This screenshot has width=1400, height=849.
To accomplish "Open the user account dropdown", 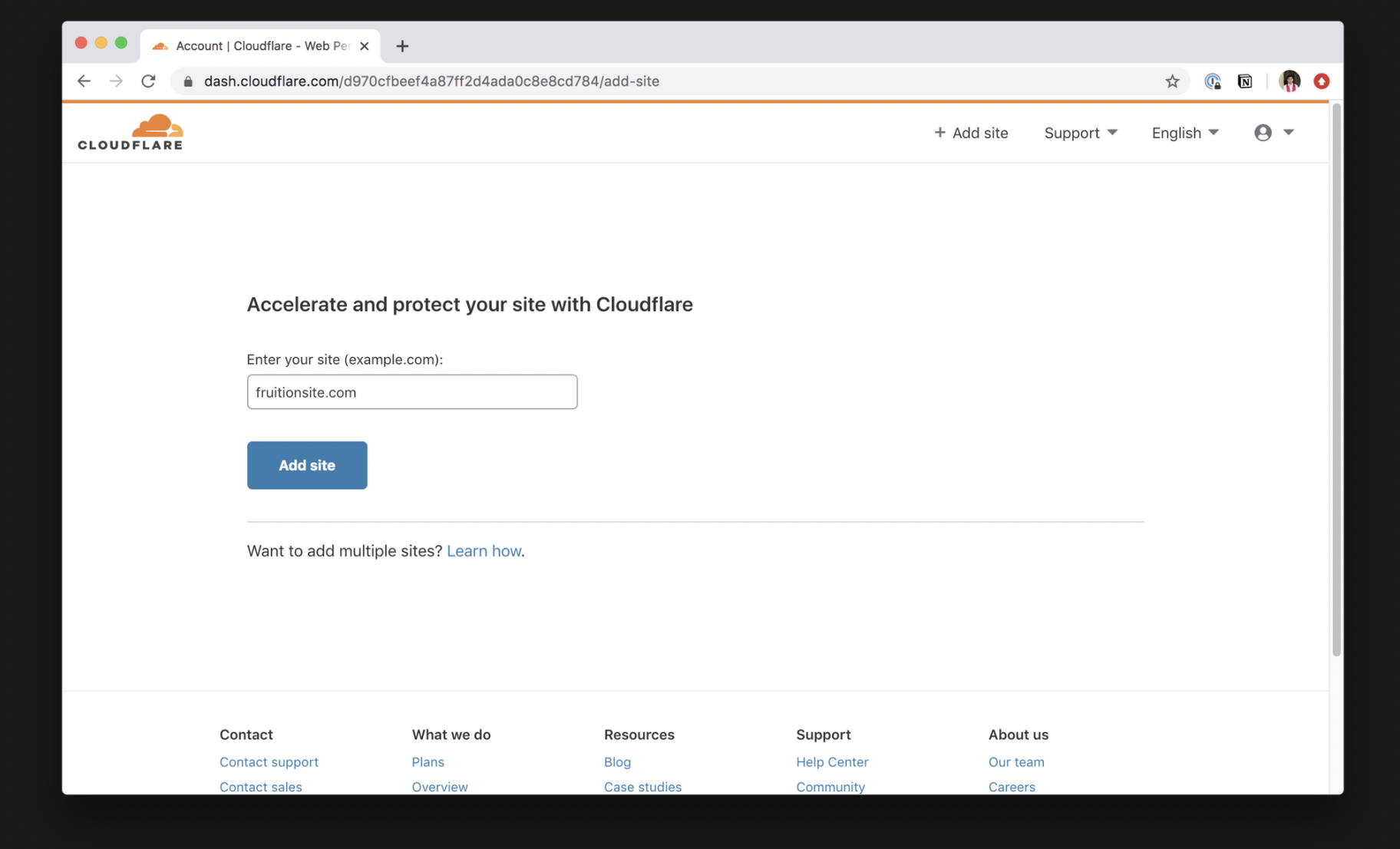I will [1273, 133].
